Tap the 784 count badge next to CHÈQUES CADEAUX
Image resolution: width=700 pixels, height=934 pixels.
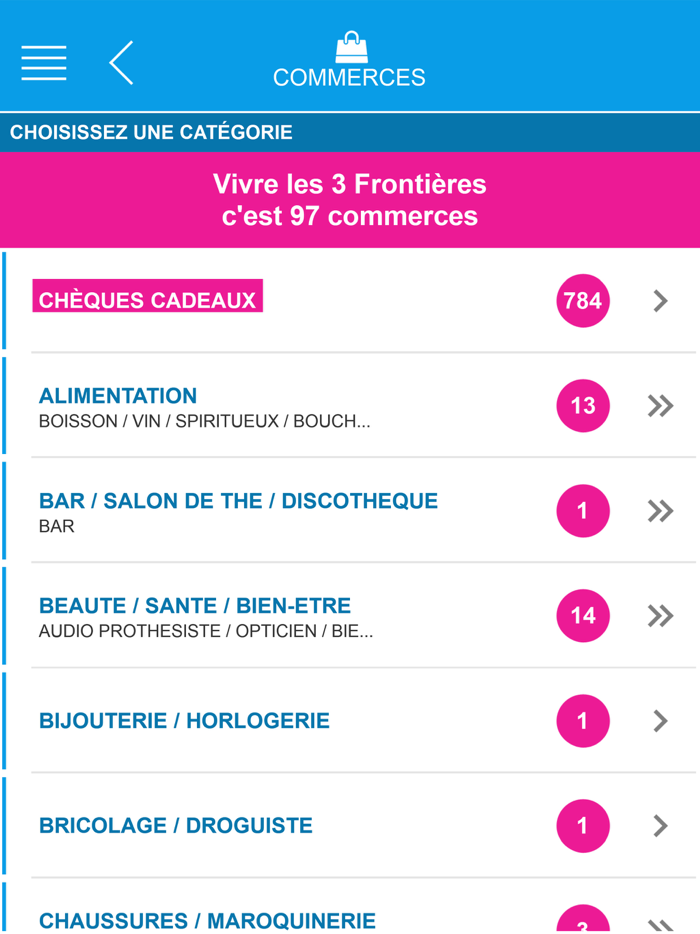click(582, 300)
